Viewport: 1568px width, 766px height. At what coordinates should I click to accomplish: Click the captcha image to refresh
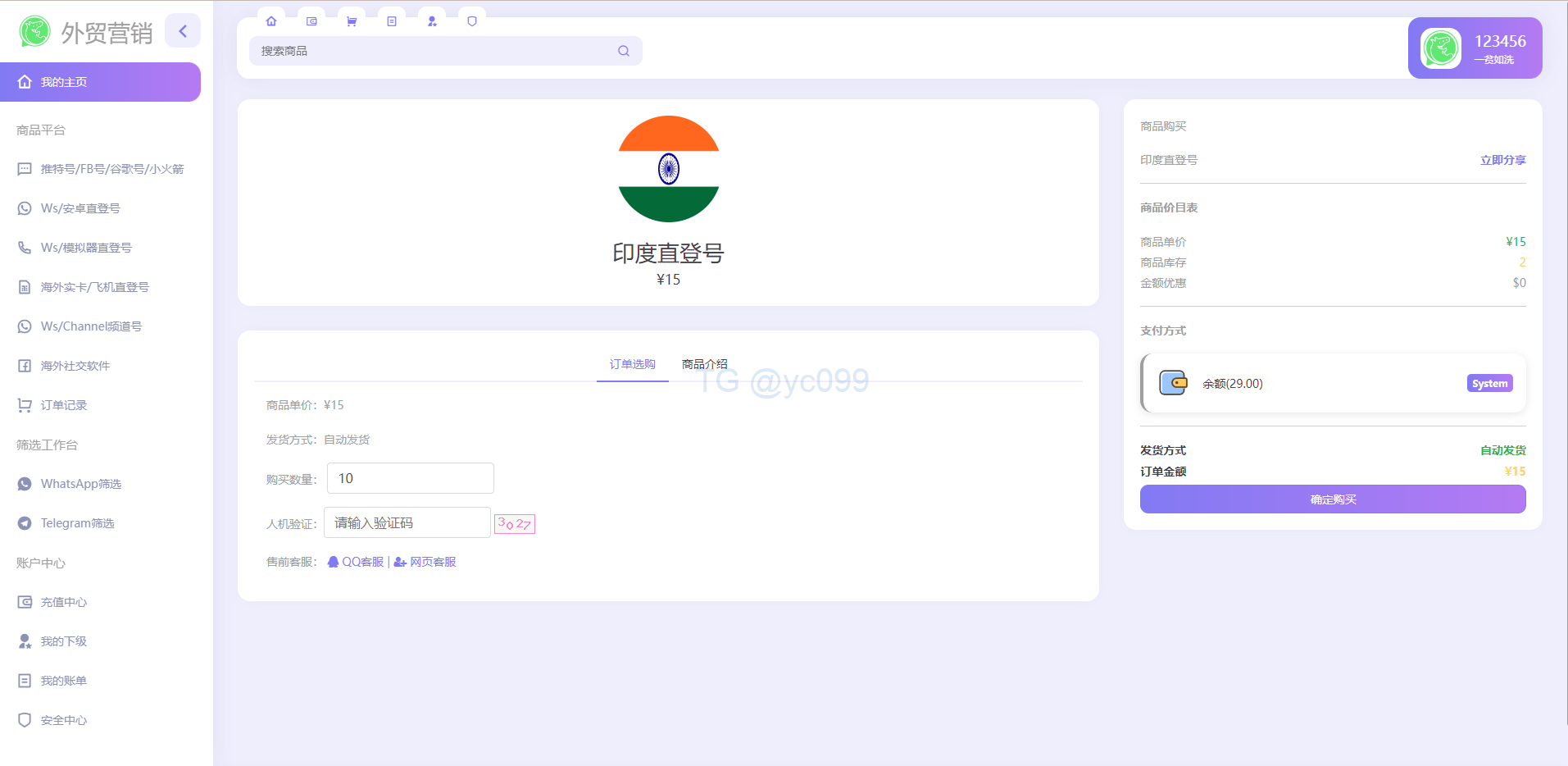515,523
